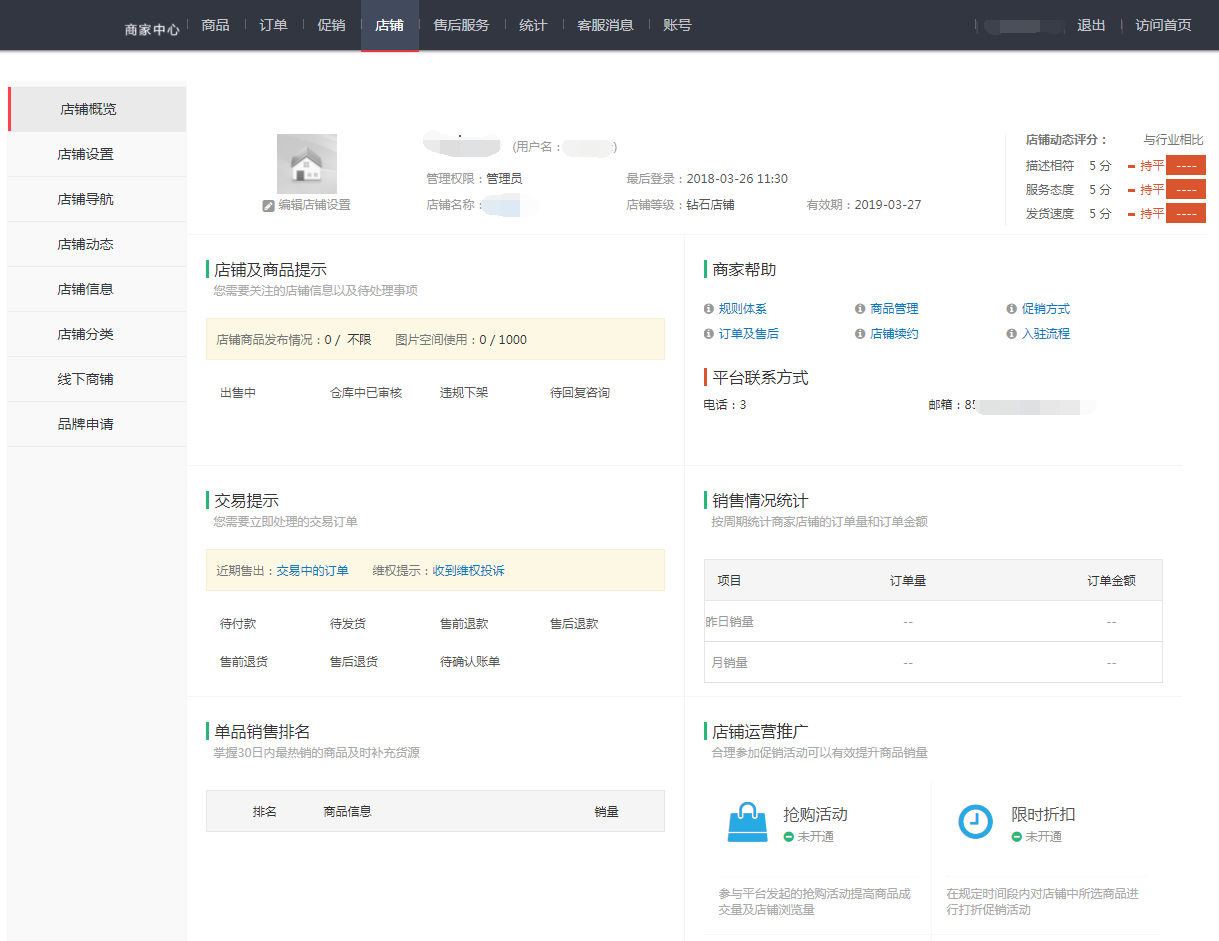This screenshot has width=1219, height=941.
Task: Select 店铺导航 in the sidebar
Action: pos(96,199)
